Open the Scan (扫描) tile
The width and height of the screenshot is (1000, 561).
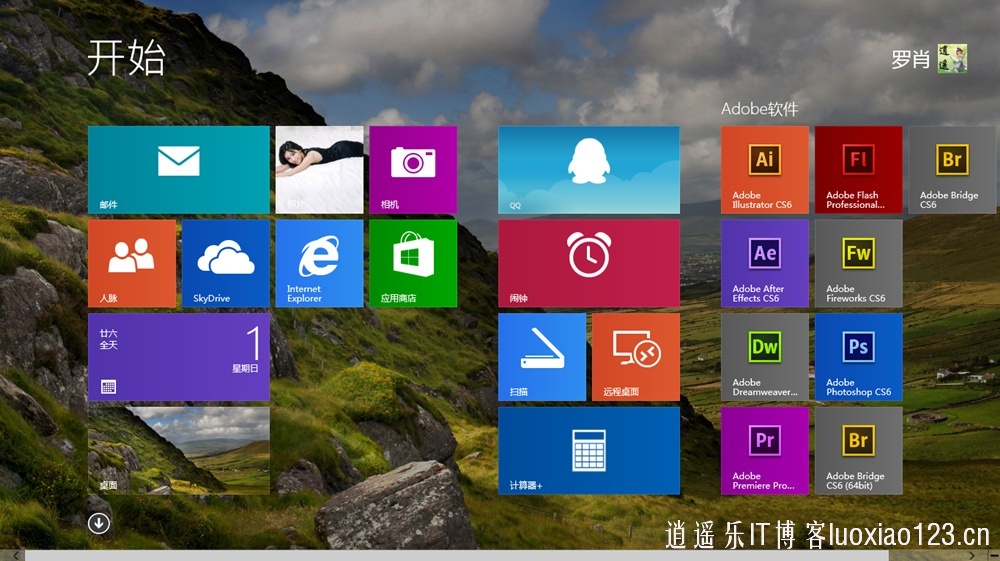pos(542,357)
